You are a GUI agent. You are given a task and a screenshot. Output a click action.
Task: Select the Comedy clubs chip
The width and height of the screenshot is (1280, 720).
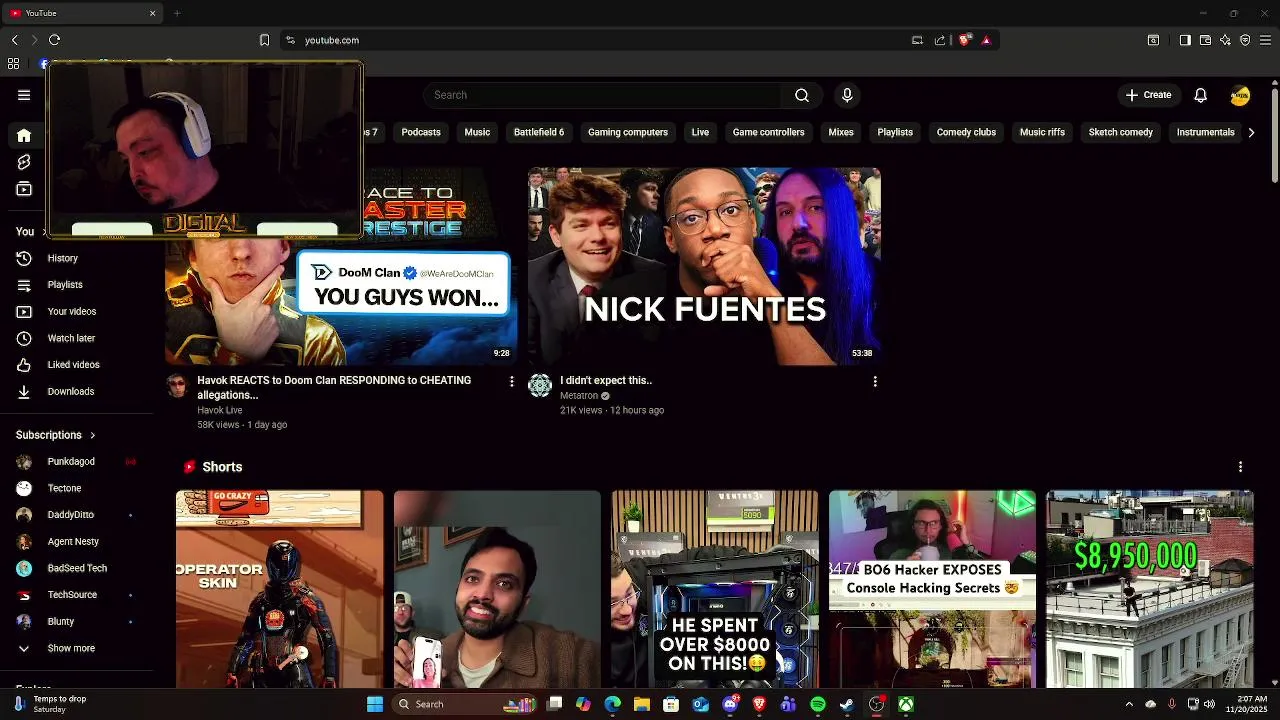pyautogui.click(x=966, y=132)
